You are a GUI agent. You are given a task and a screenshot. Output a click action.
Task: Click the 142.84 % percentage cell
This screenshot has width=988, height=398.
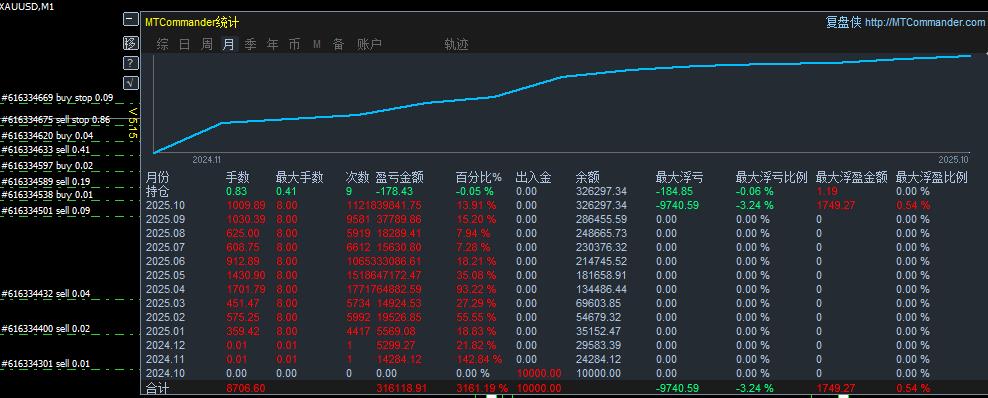coord(479,359)
